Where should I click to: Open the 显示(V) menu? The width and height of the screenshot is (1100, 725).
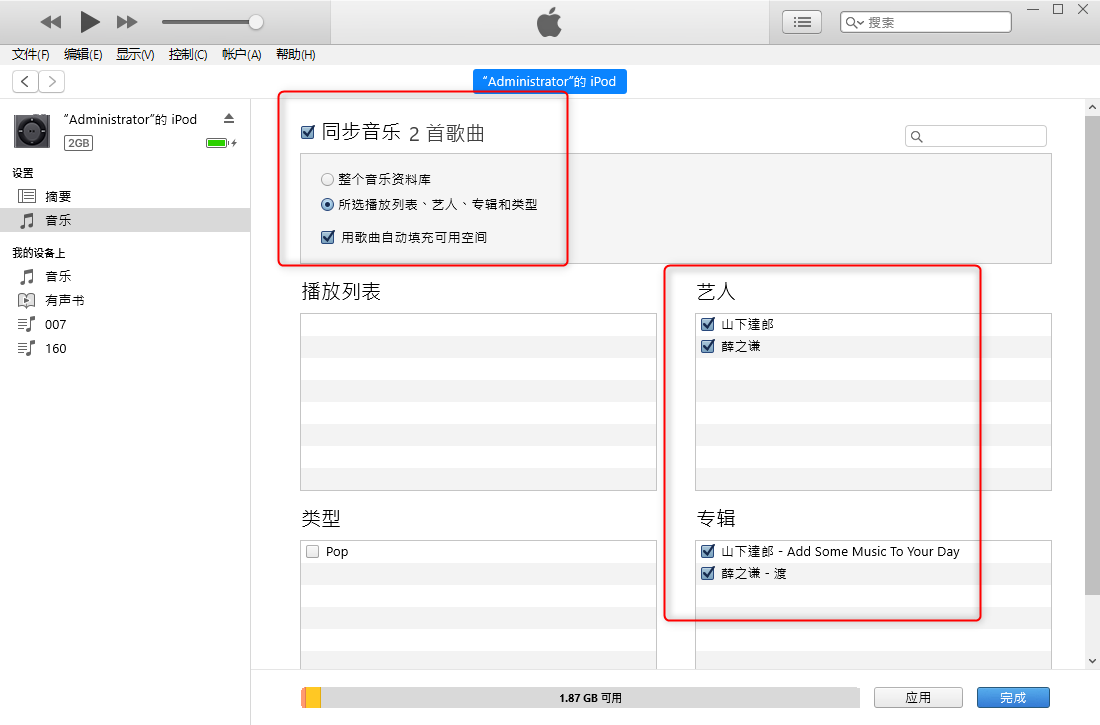(135, 55)
